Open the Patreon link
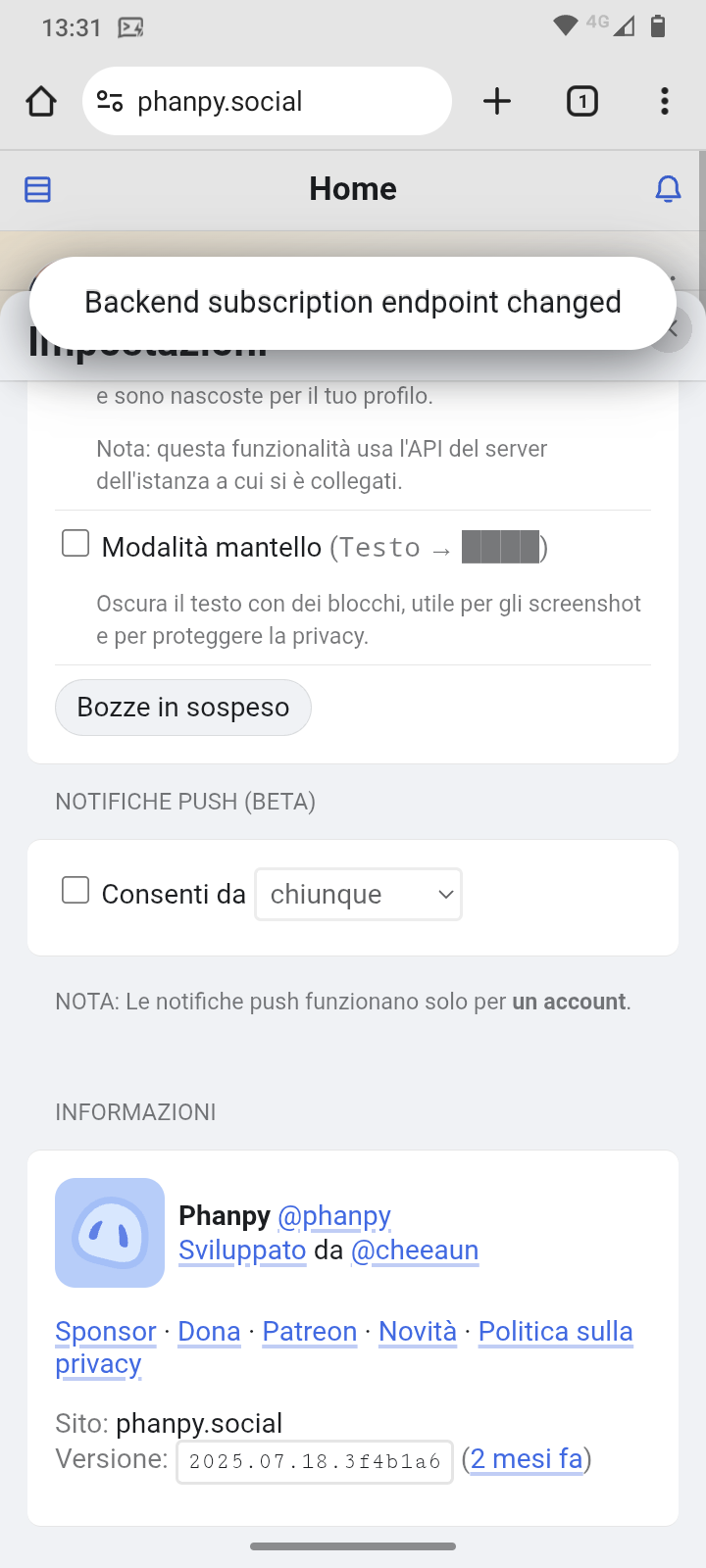The width and height of the screenshot is (706, 1568). pos(310,1332)
